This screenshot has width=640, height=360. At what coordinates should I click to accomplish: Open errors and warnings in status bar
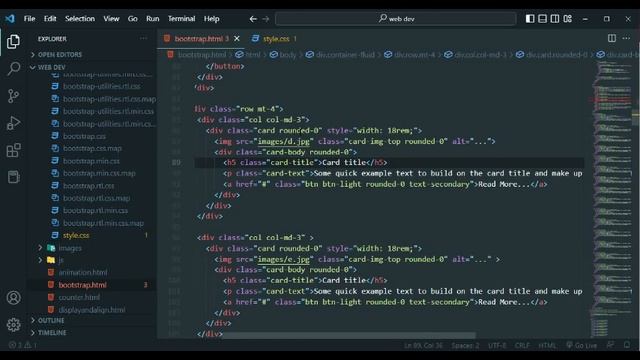pyautogui.click(x=23, y=345)
